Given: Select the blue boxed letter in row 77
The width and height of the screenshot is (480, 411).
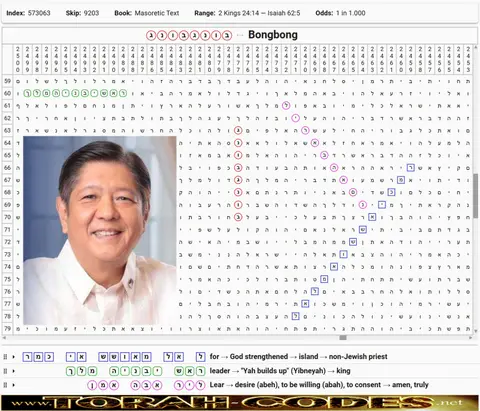Looking at the screenshot, I should 305,304.
